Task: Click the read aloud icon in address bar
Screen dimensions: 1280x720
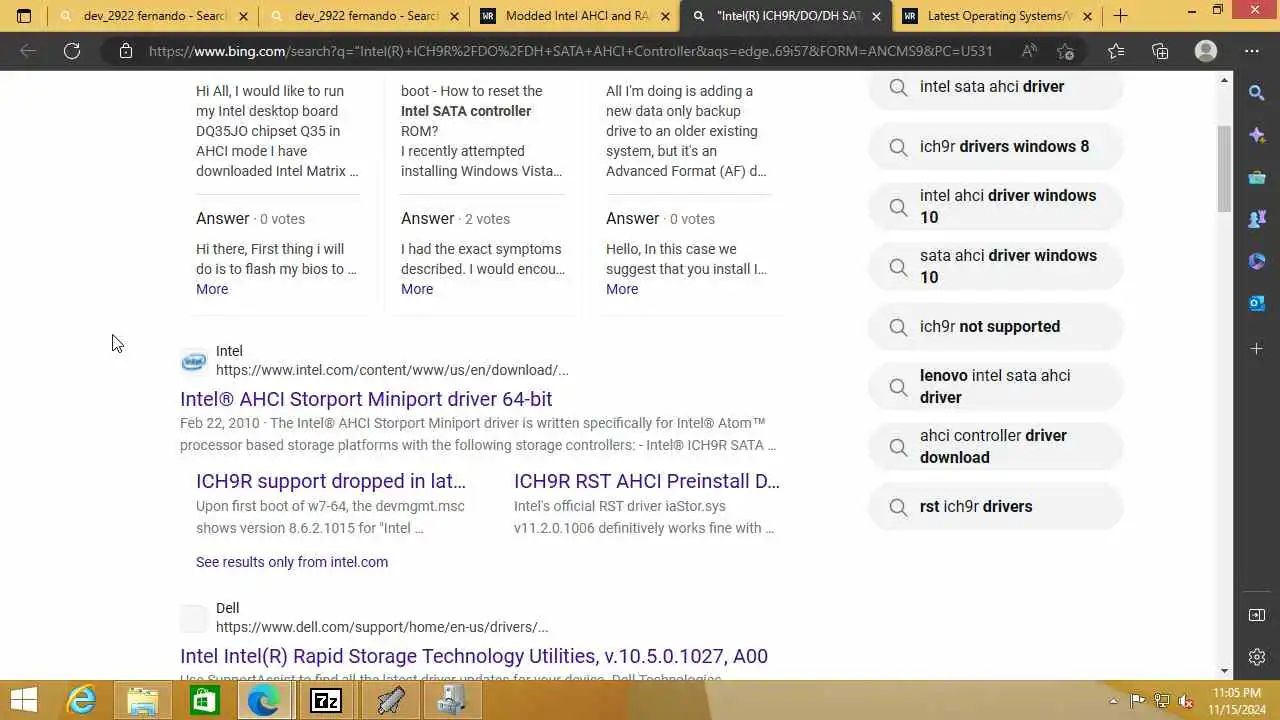Action: 1028,51
